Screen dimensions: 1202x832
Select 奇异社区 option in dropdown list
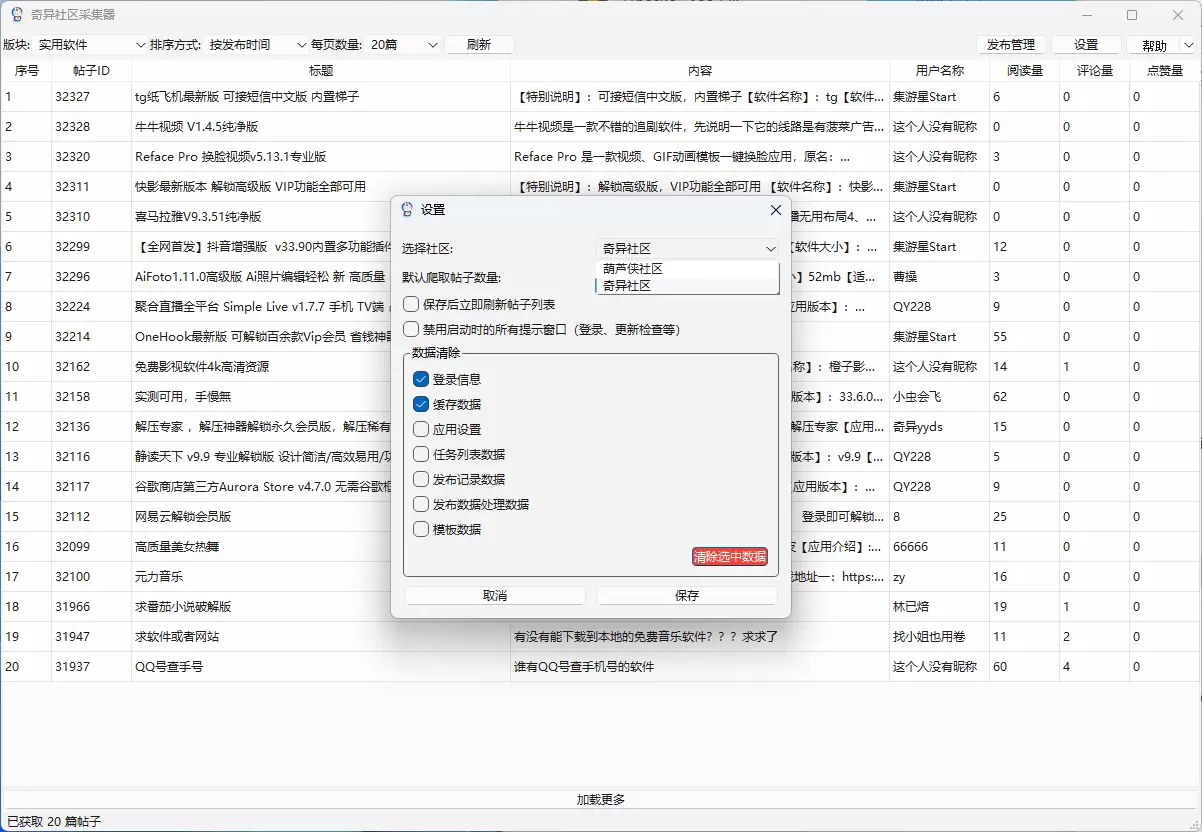point(687,285)
